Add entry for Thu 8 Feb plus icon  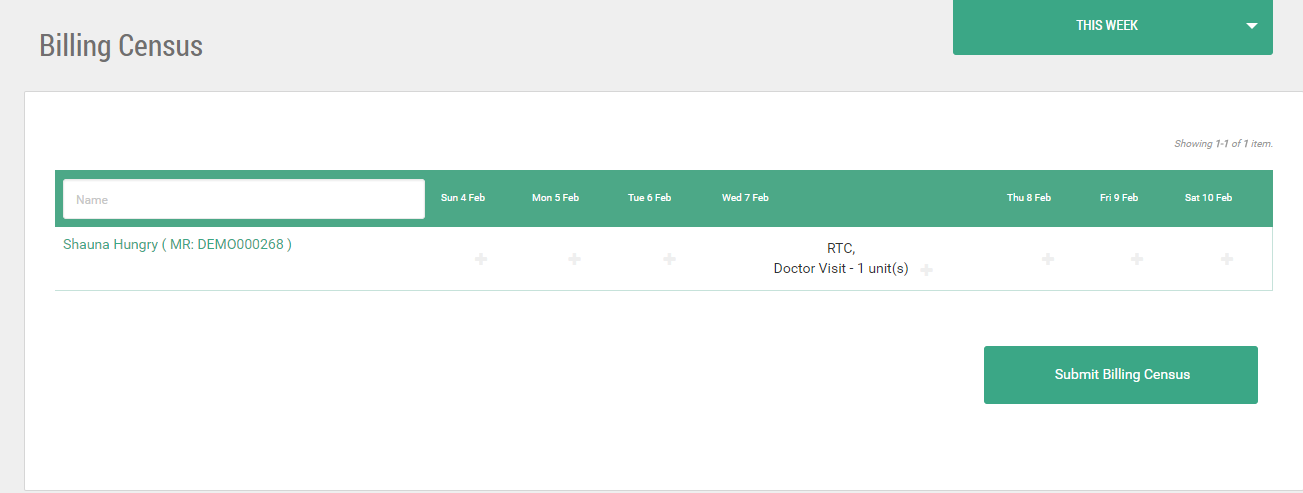tap(1048, 259)
